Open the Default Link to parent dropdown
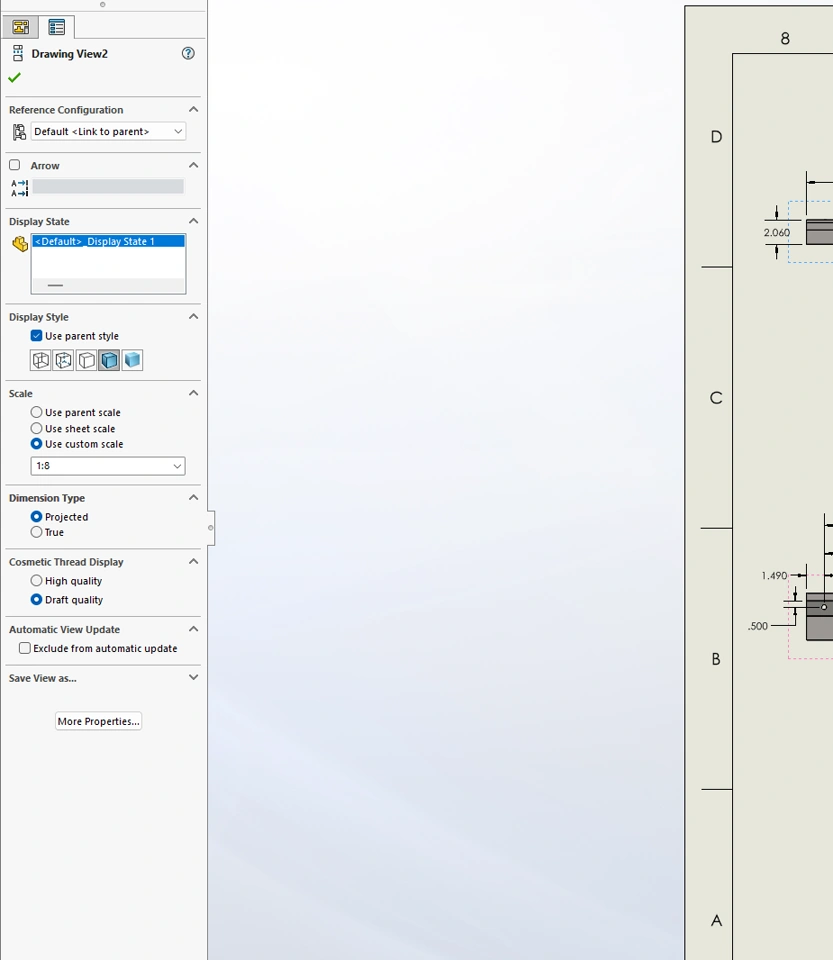This screenshot has height=960, width=833. point(108,131)
